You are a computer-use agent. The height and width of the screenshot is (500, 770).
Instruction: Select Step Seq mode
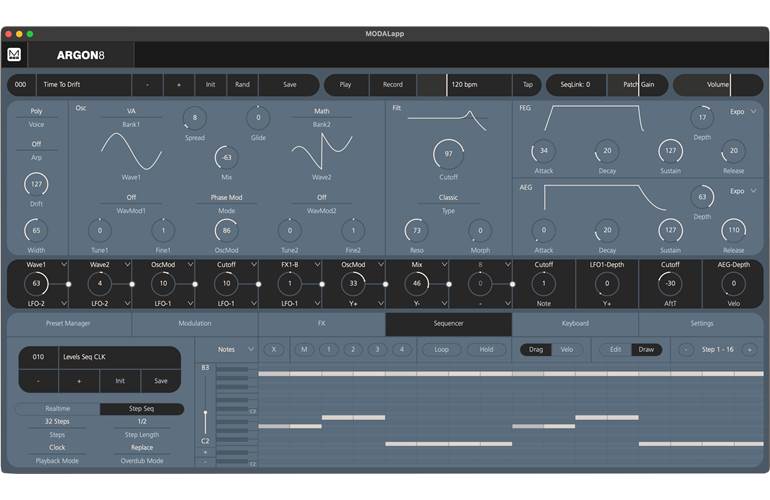point(141,409)
